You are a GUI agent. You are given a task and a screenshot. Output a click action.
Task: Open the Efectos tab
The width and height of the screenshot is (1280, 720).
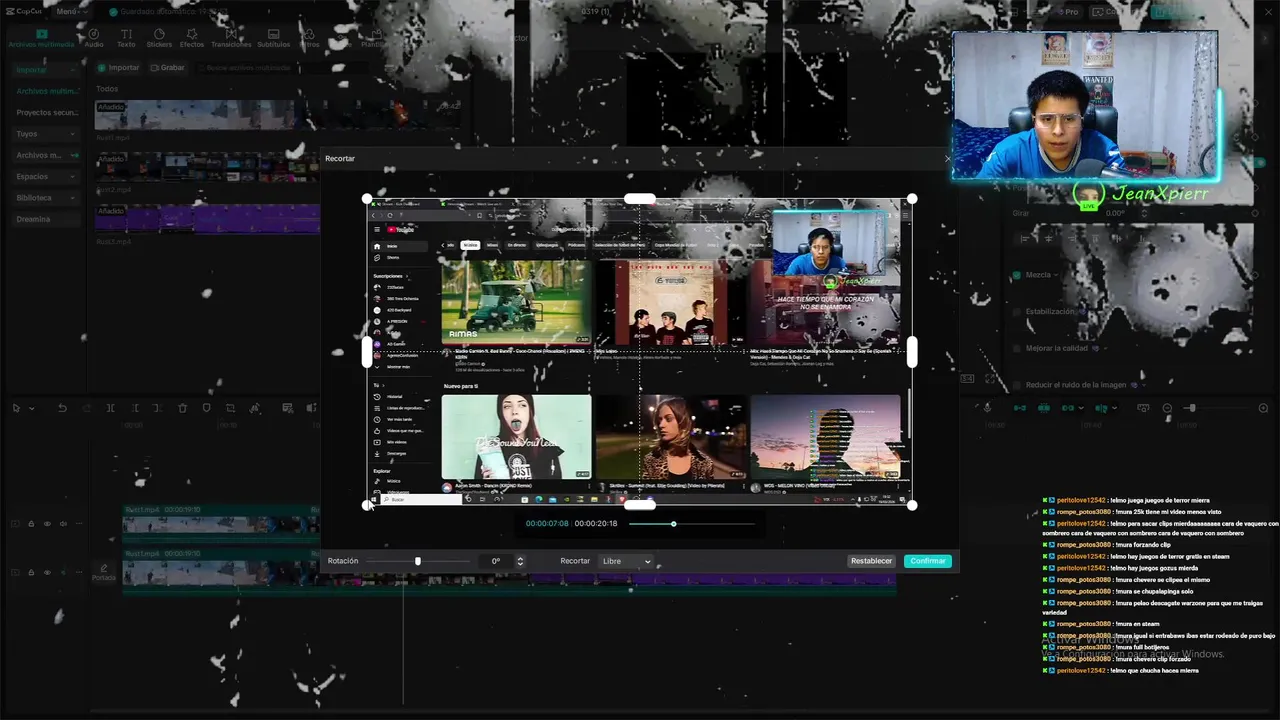click(192, 38)
